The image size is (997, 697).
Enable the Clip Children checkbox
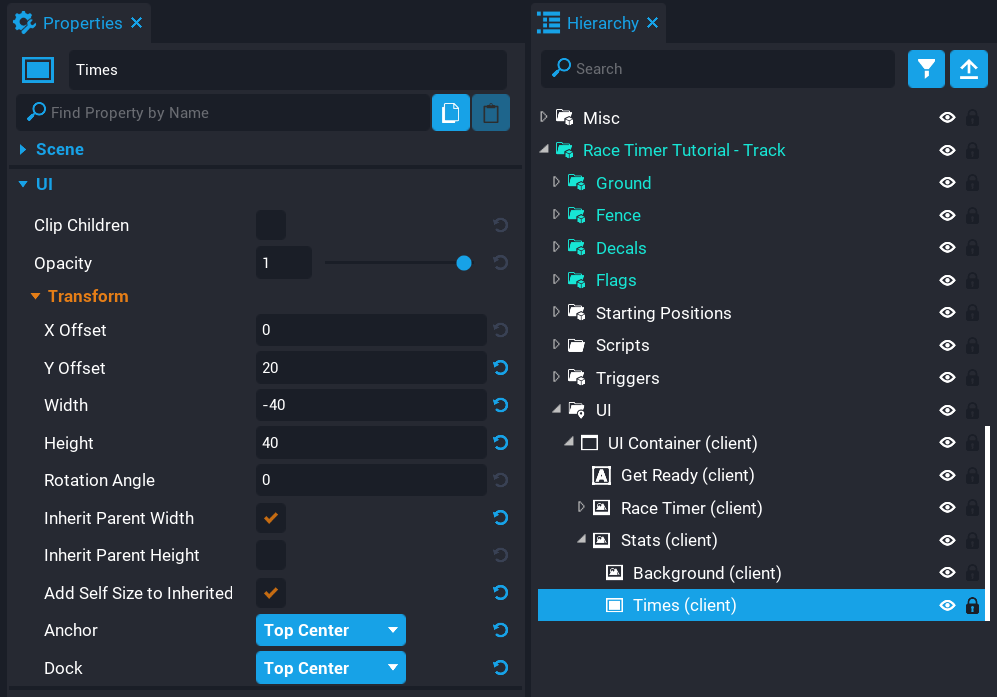tap(271, 225)
